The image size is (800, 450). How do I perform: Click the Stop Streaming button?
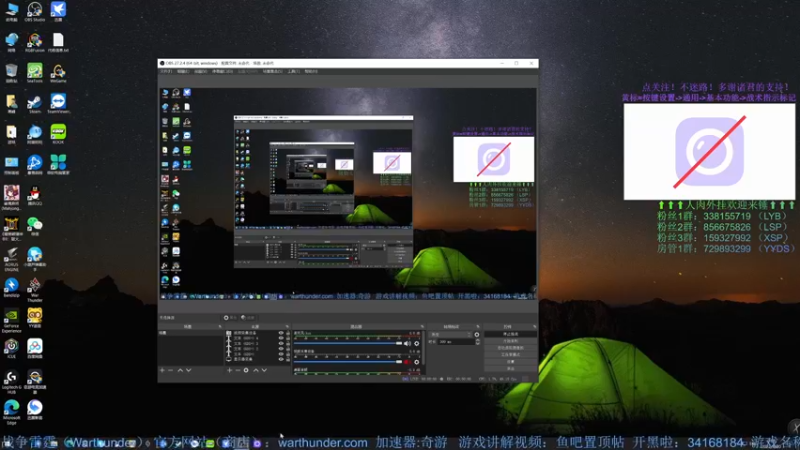pyautogui.click(x=510, y=334)
